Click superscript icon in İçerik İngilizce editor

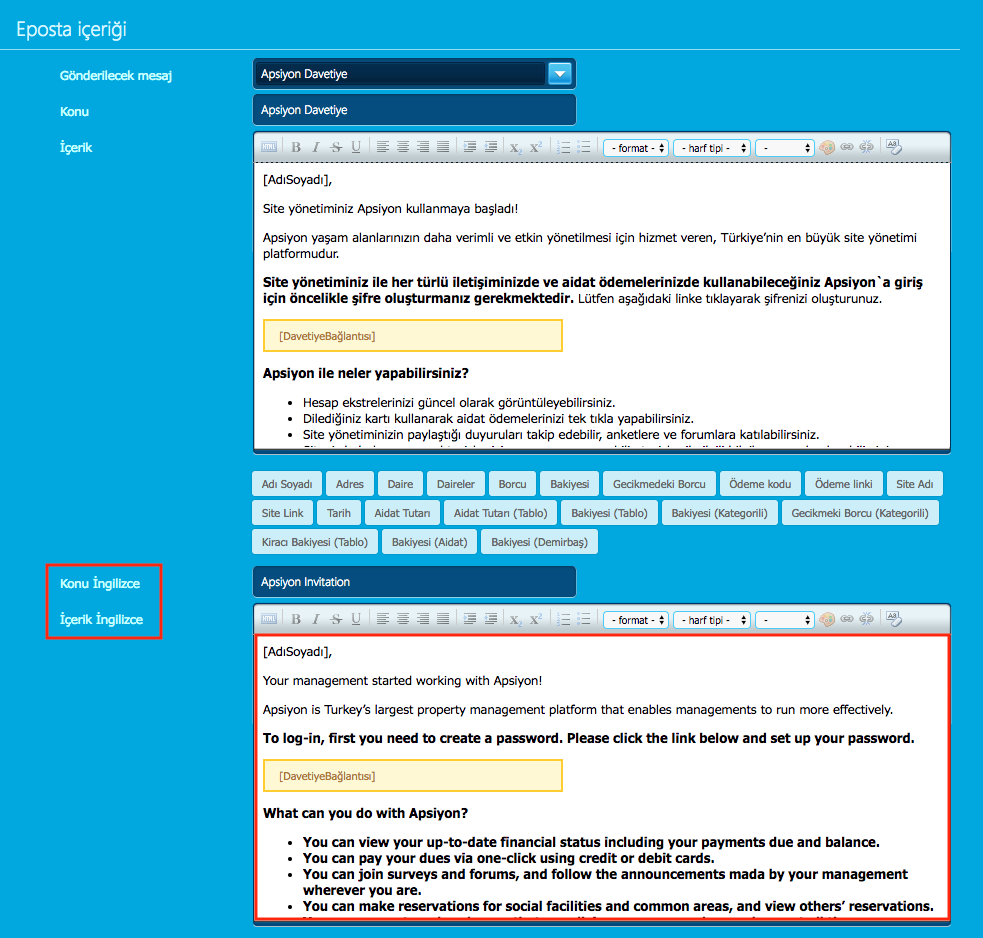coord(535,619)
